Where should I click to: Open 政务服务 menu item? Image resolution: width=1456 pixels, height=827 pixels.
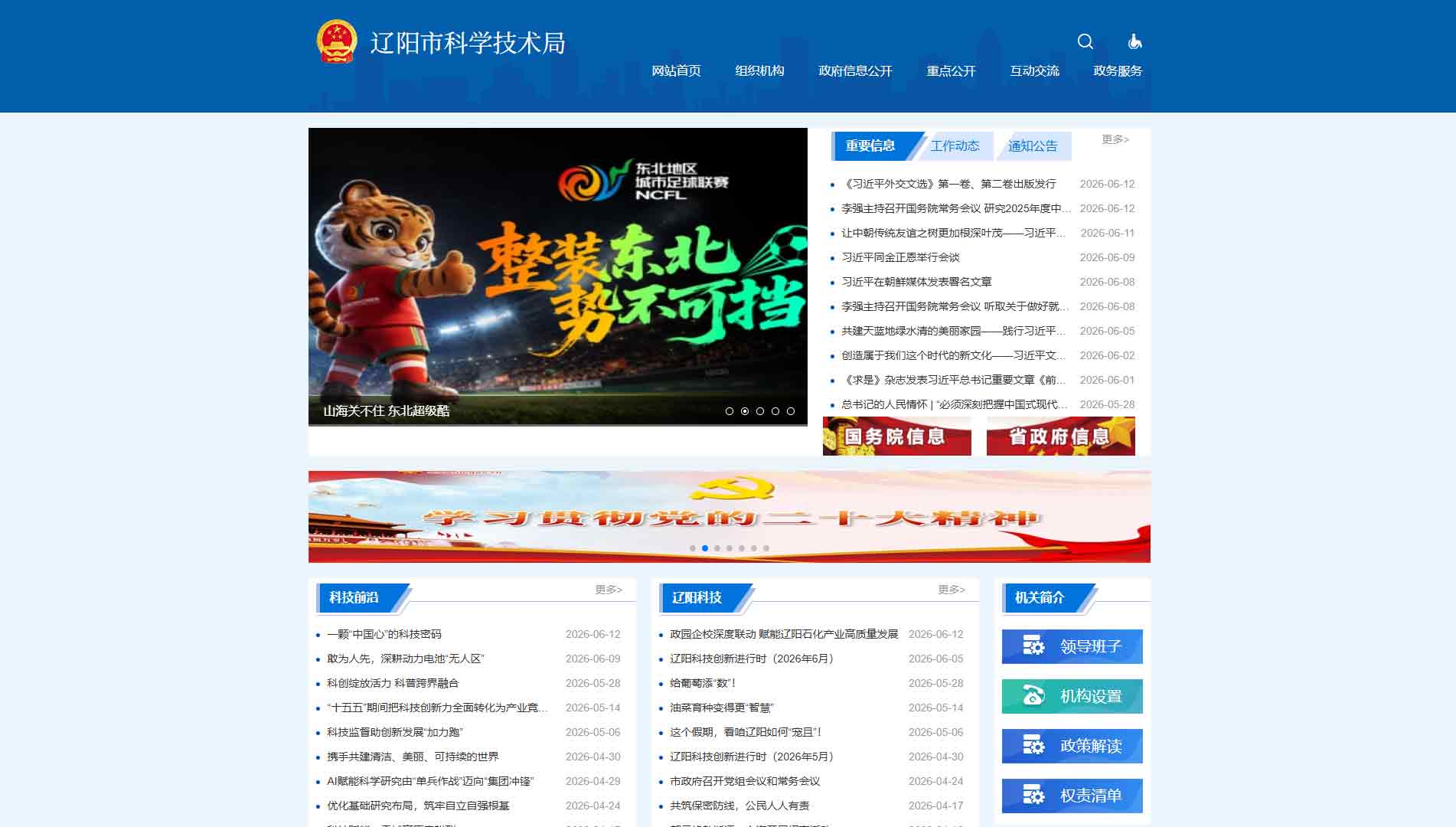(x=1118, y=70)
